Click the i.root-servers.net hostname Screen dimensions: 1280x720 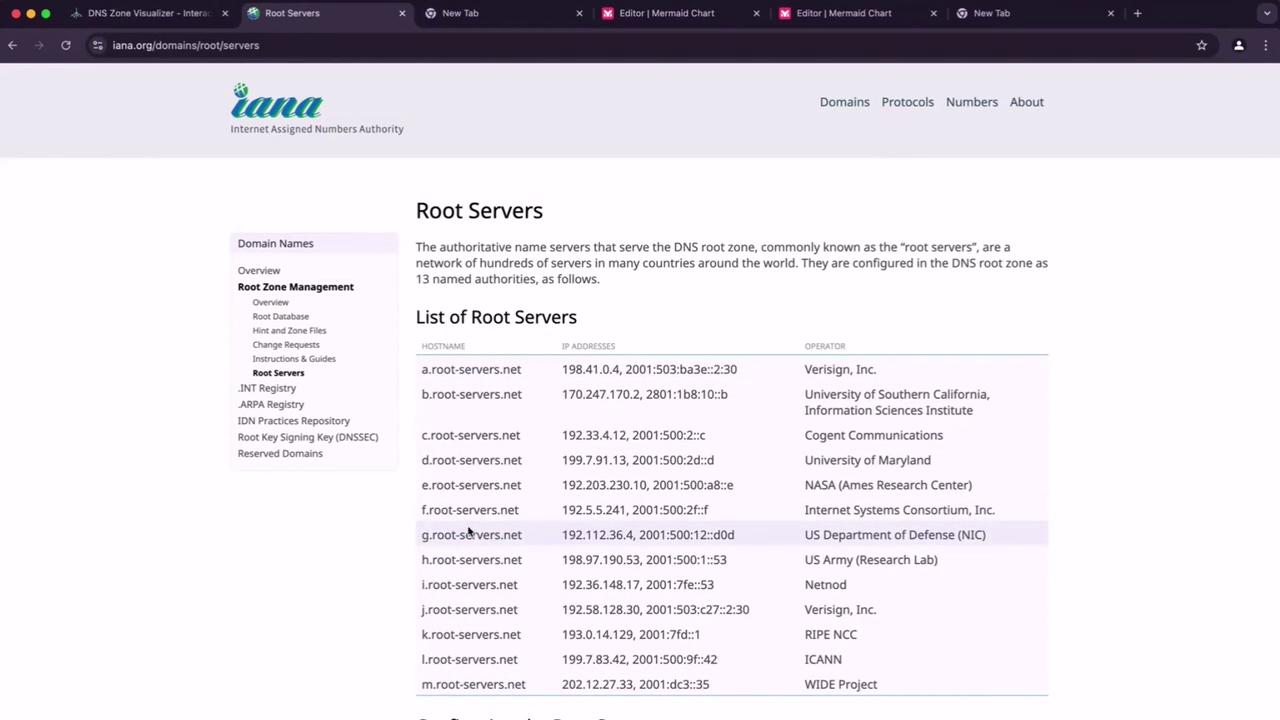(x=470, y=585)
